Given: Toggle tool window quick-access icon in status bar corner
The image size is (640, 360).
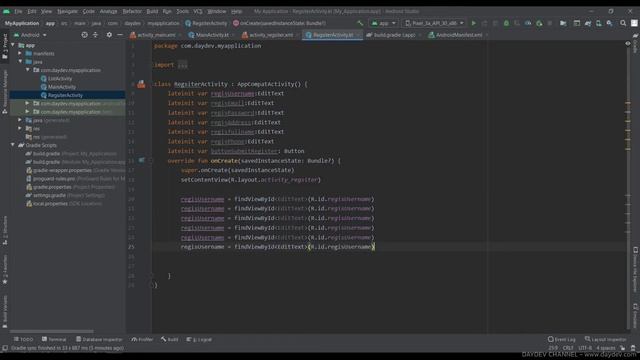Looking at the screenshot, I should pyautogui.click(x=4, y=348).
